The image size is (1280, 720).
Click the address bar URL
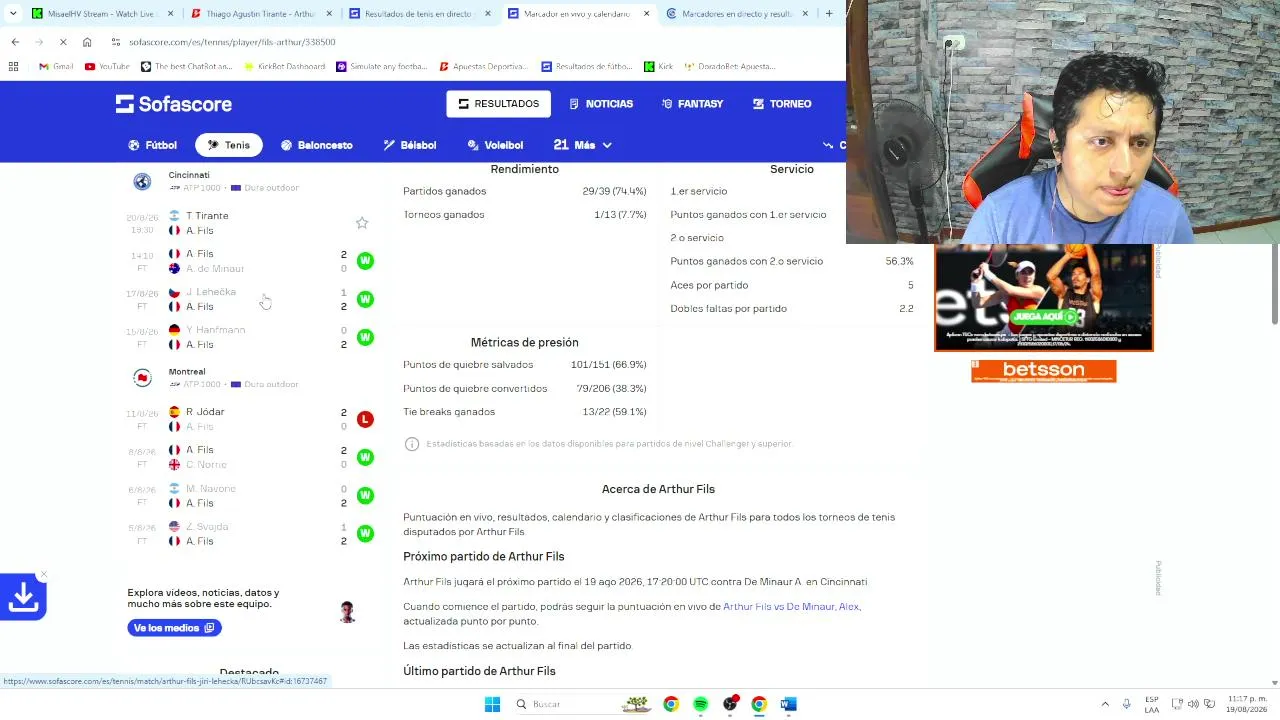(x=232, y=42)
